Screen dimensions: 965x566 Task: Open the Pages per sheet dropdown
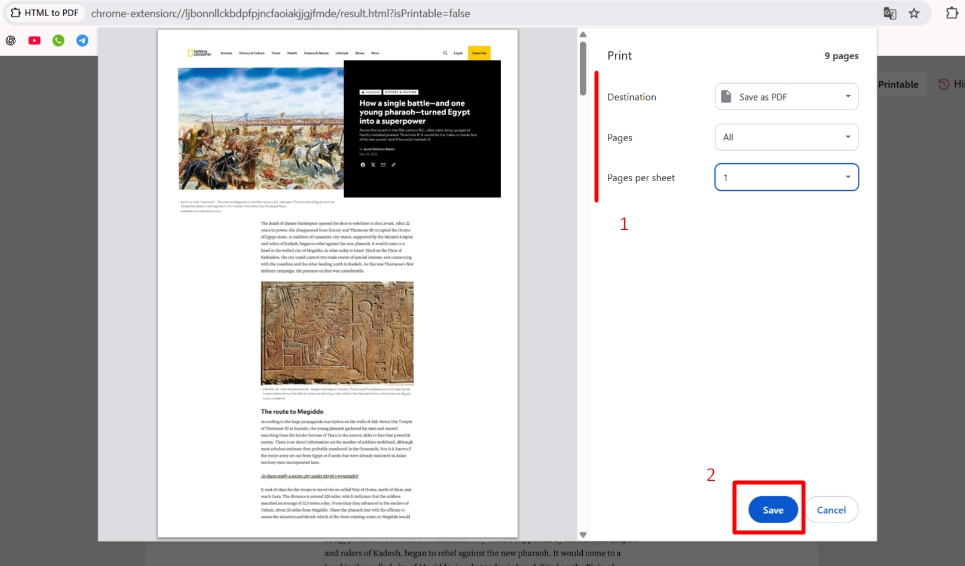click(787, 177)
